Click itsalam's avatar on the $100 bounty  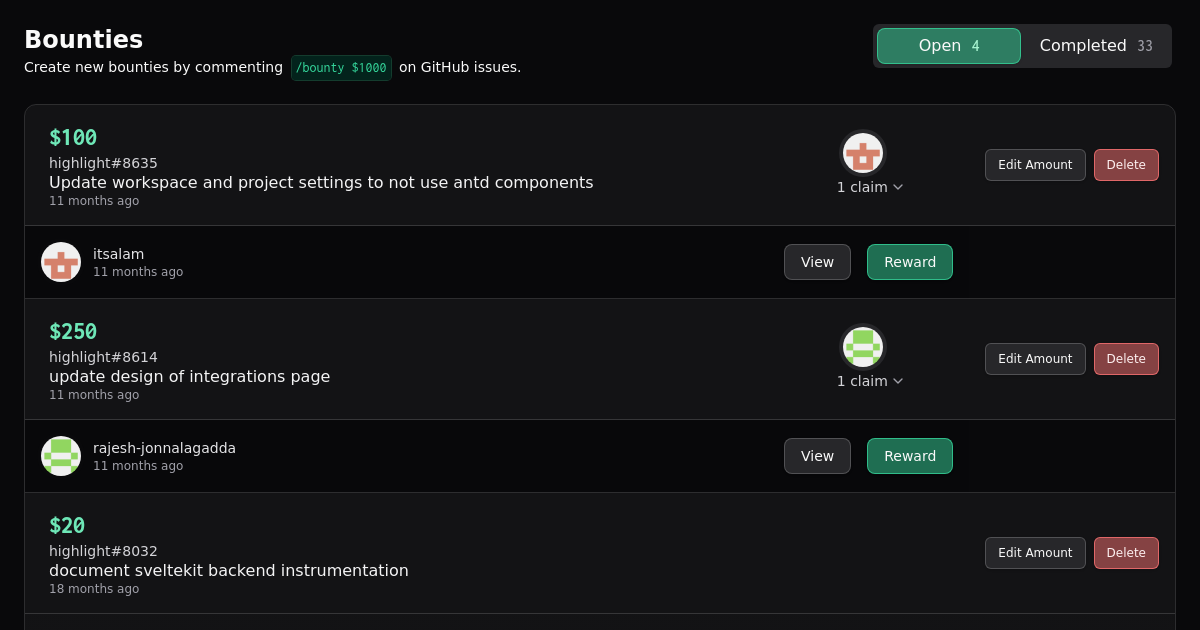862,154
